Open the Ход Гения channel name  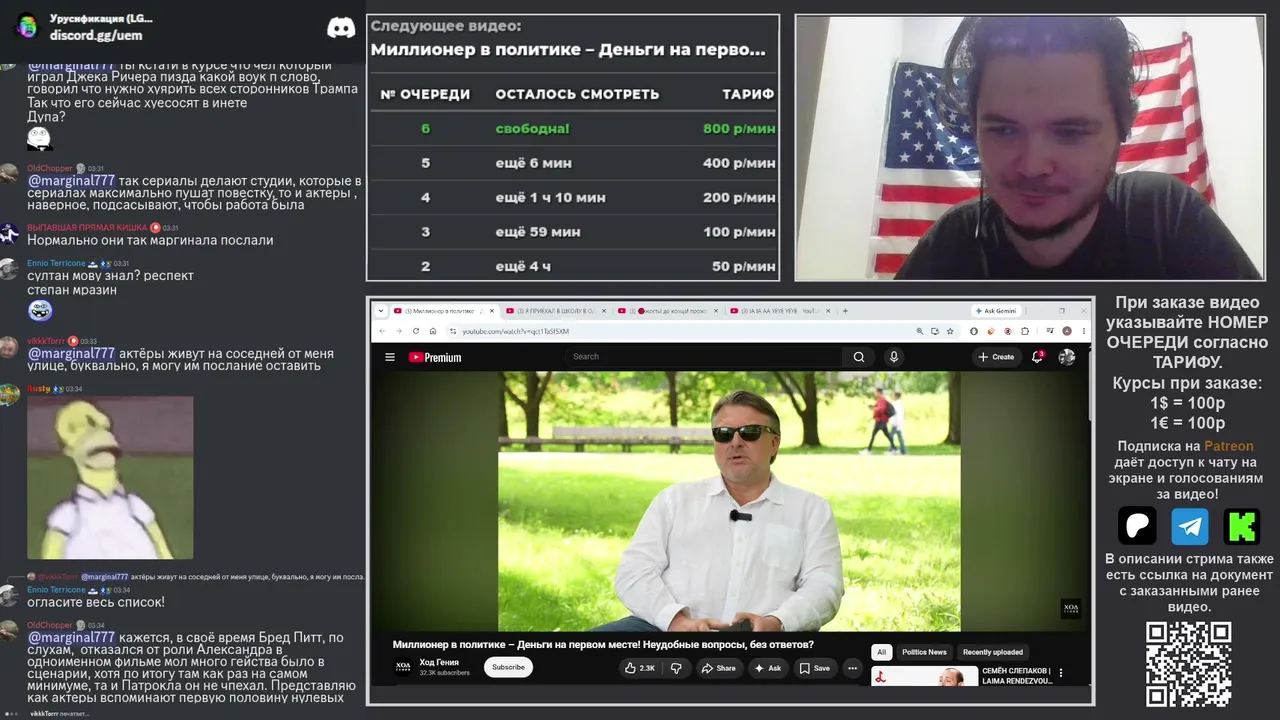[x=439, y=662]
